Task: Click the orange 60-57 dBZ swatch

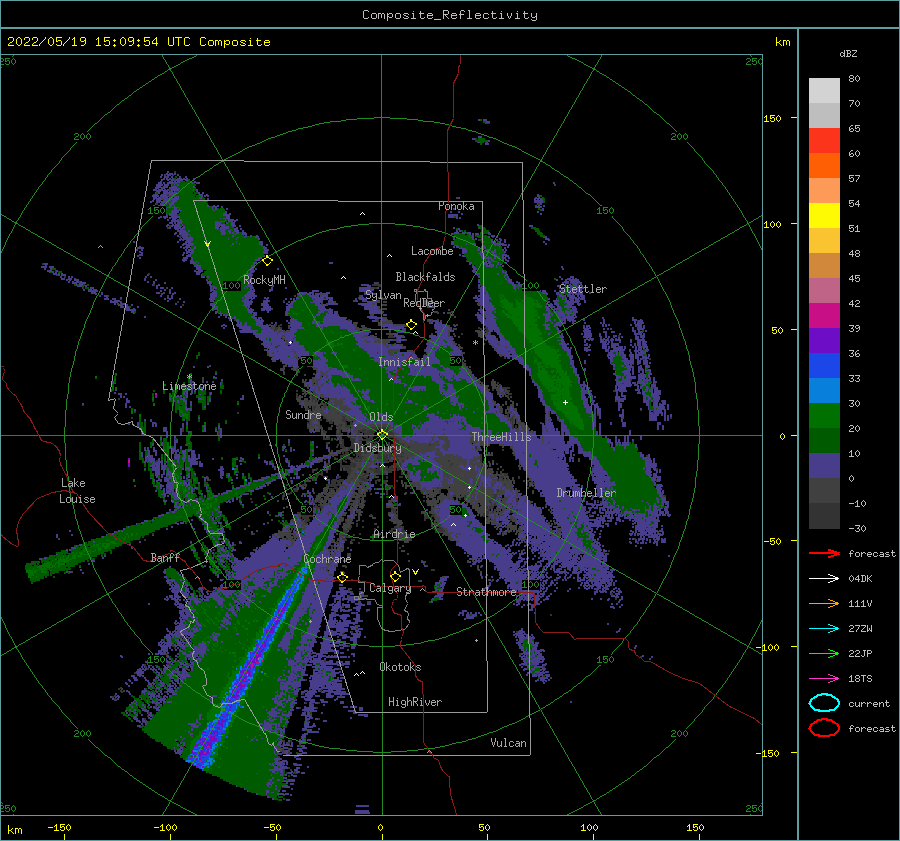Action: pyautogui.click(x=824, y=166)
